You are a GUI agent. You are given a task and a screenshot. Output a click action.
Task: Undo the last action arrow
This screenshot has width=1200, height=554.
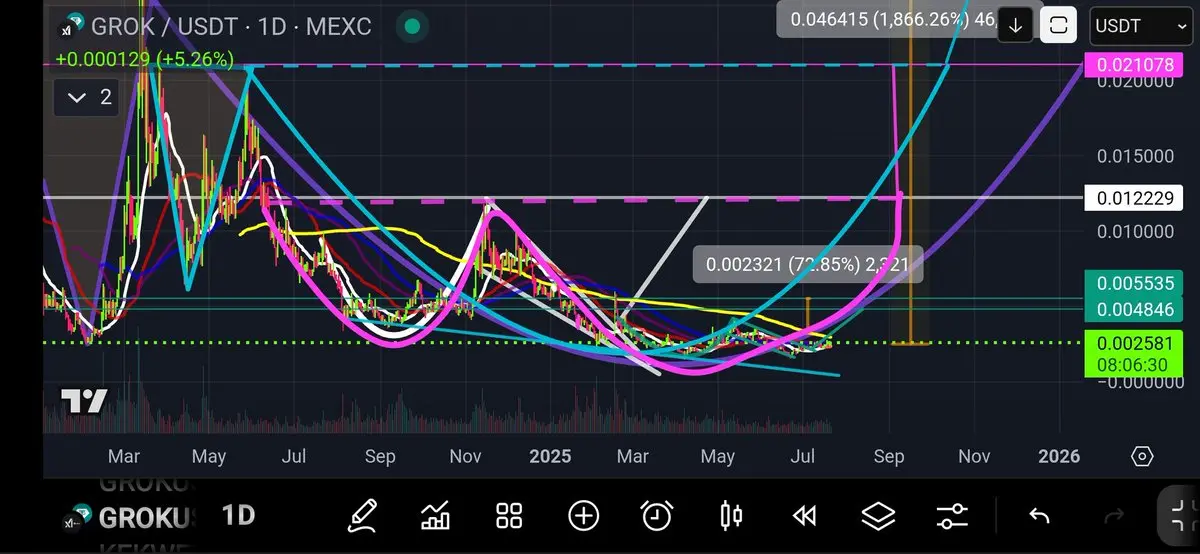1039,516
